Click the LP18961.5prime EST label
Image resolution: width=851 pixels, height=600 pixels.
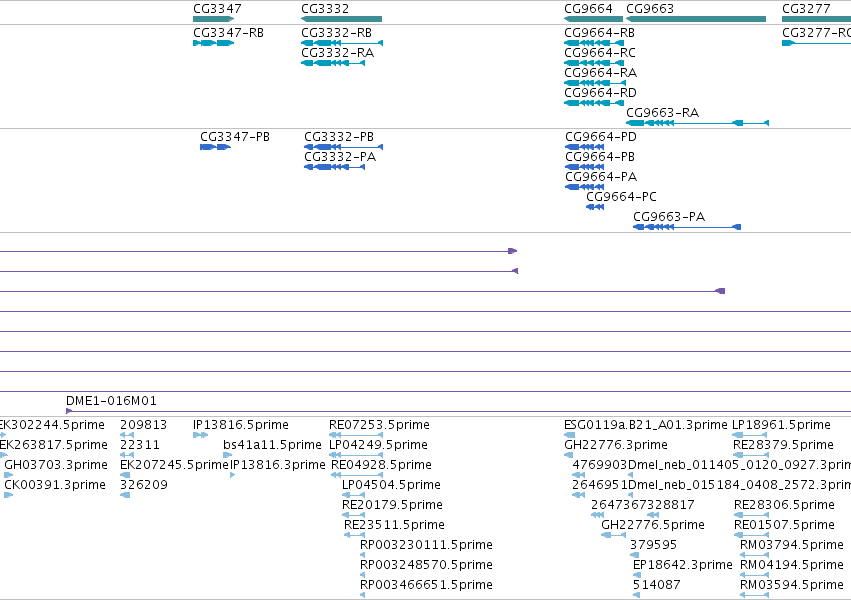pos(782,425)
